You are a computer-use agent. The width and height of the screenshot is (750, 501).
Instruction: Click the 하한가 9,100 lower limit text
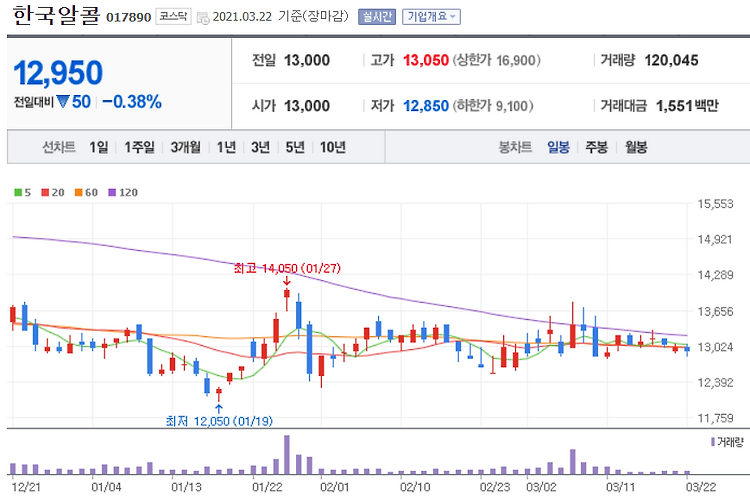[493, 106]
